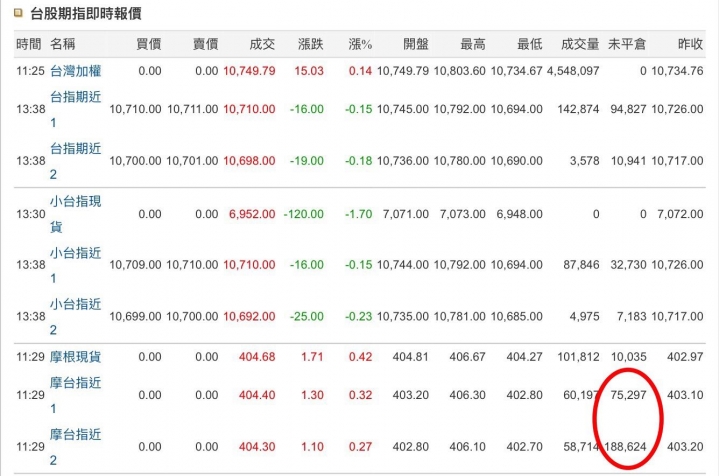Click the 時間 column header
The height and width of the screenshot is (476, 720).
[29, 44]
